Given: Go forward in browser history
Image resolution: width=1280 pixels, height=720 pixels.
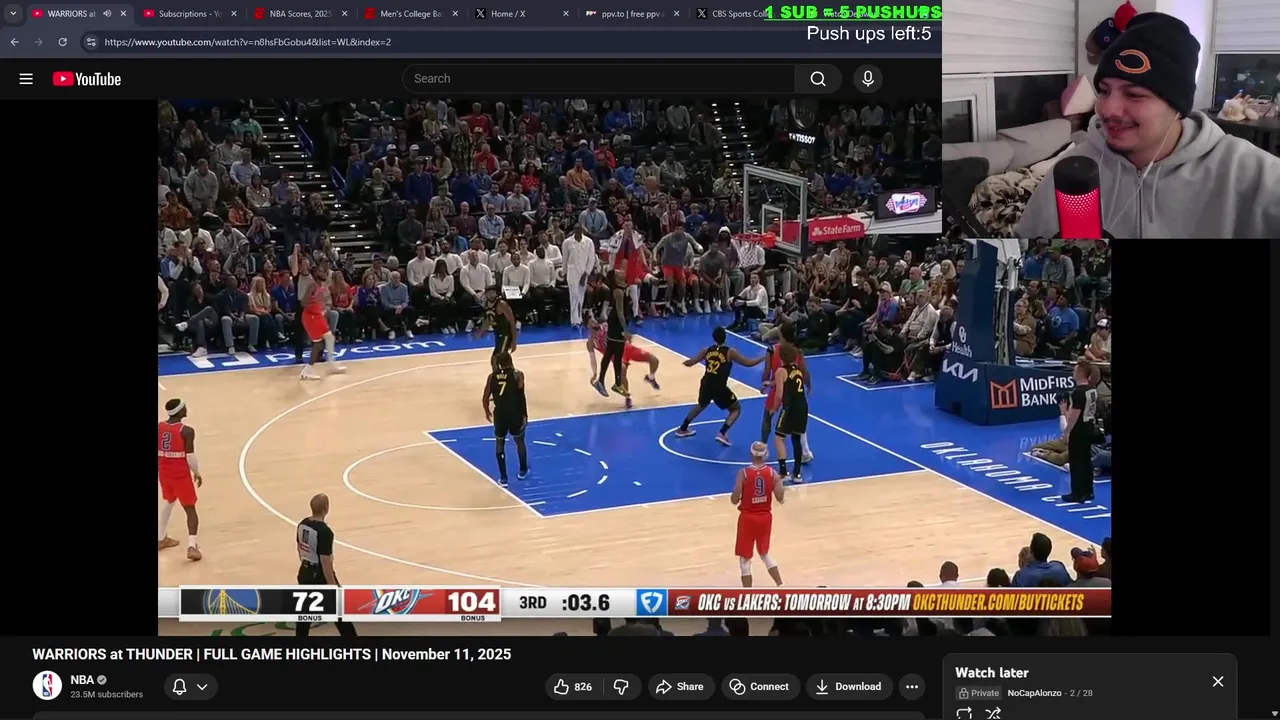Looking at the screenshot, I should coord(38,42).
